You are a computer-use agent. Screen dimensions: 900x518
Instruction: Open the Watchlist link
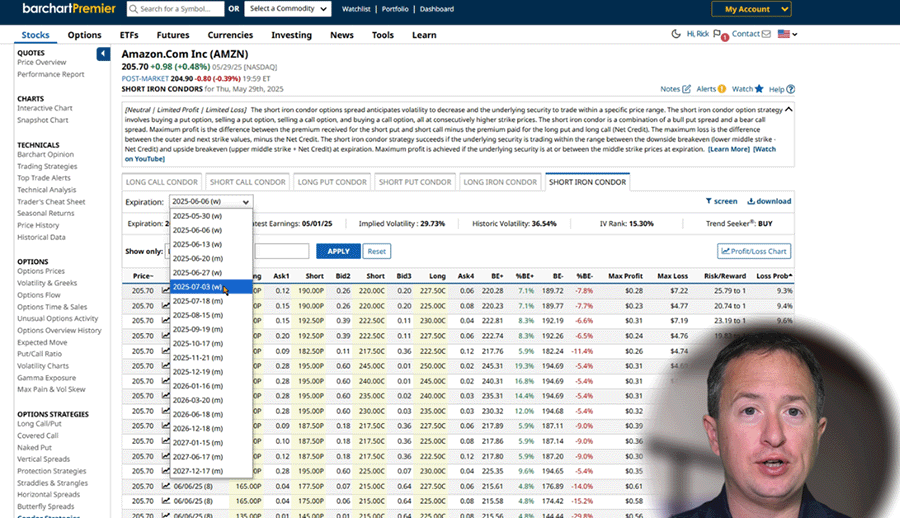[356, 9]
